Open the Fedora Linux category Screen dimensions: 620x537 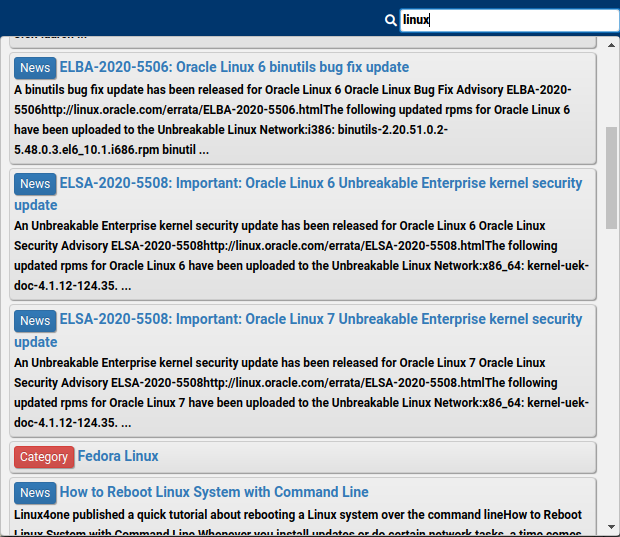click(x=118, y=456)
